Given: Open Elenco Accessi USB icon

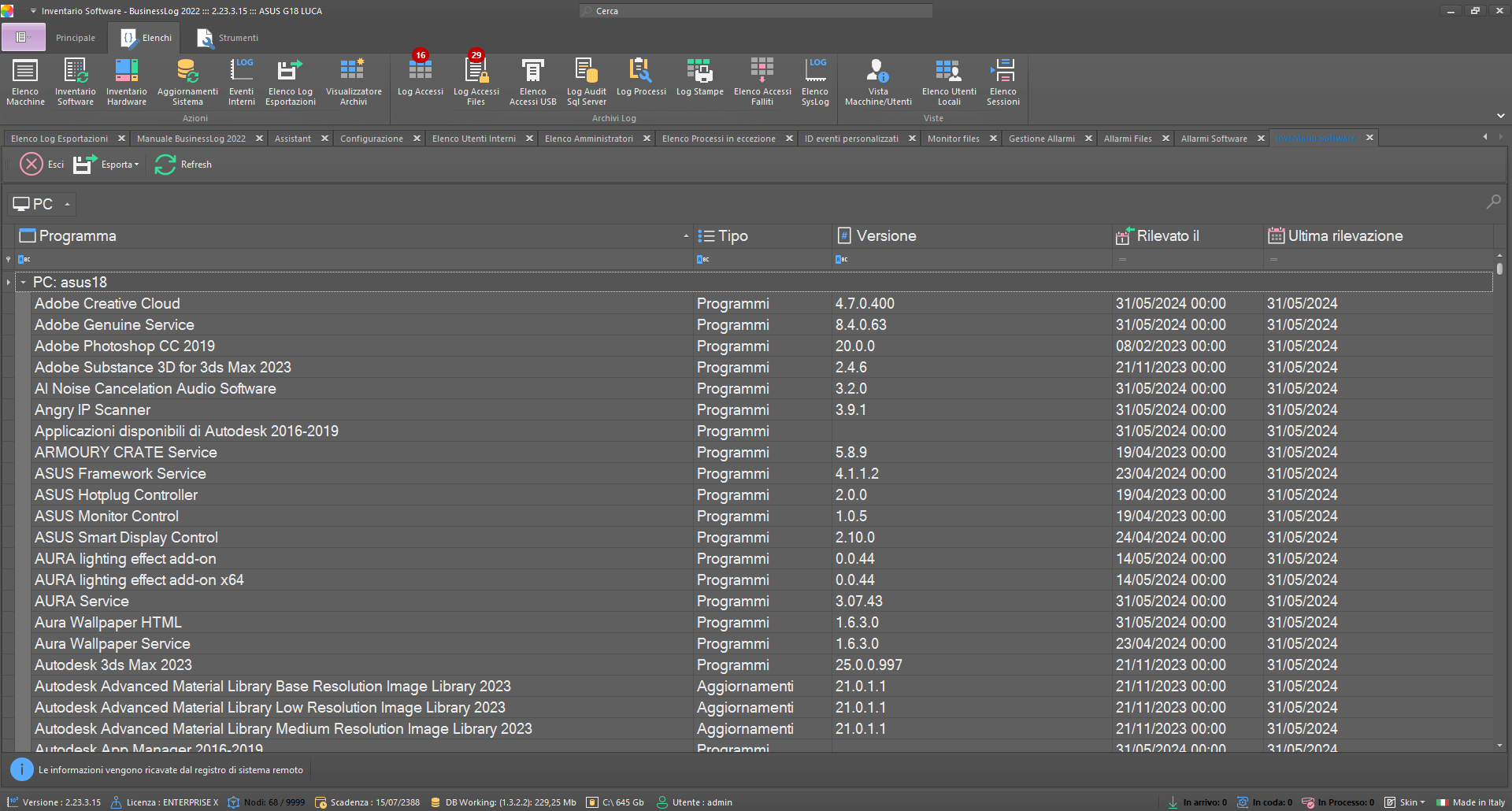Looking at the screenshot, I should point(533,82).
